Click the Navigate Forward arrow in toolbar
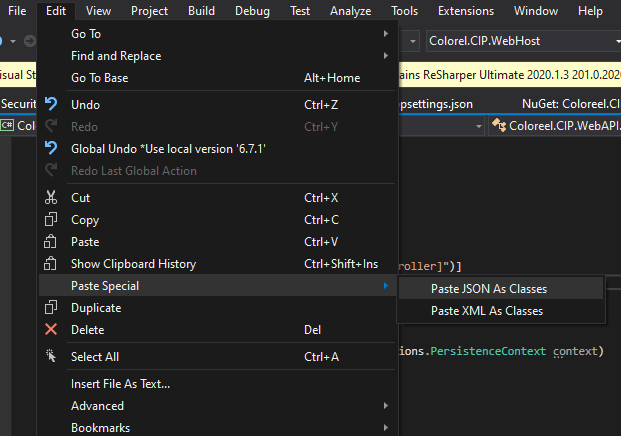The height and width of the screenshot is (436, 621). coord(29,41)
